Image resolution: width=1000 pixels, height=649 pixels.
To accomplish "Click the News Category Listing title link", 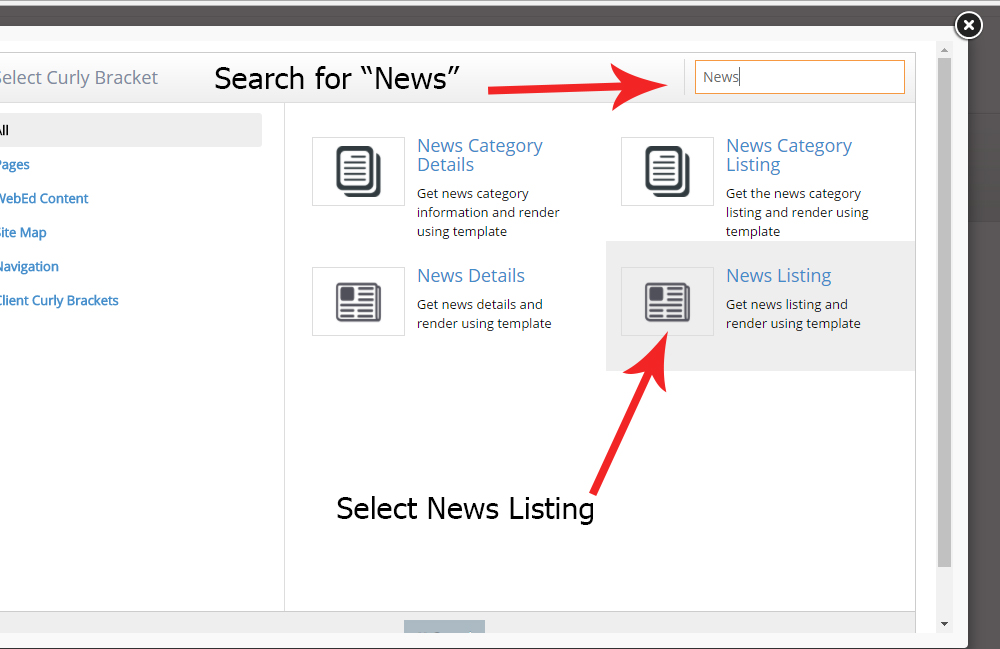I will pyautogui.click(x=788, y=155).
